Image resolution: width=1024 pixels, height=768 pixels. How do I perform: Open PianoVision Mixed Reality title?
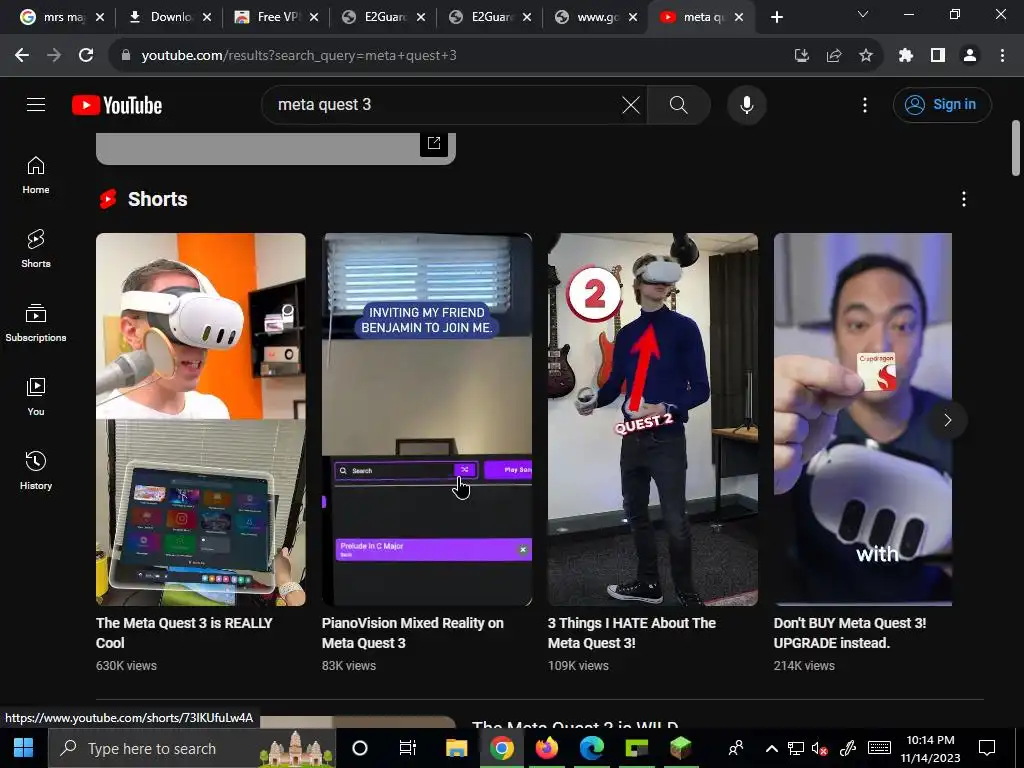pyautogui.click(x=412, y=633)
